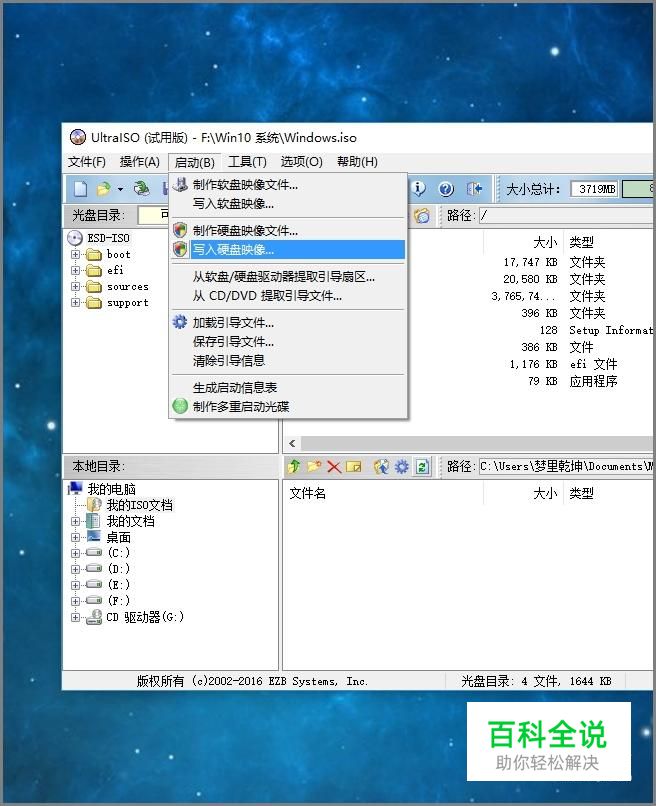The height and width of the screenshot is (806, 656).
Task: Click the Open file folder icon
Action: [104, 189]
